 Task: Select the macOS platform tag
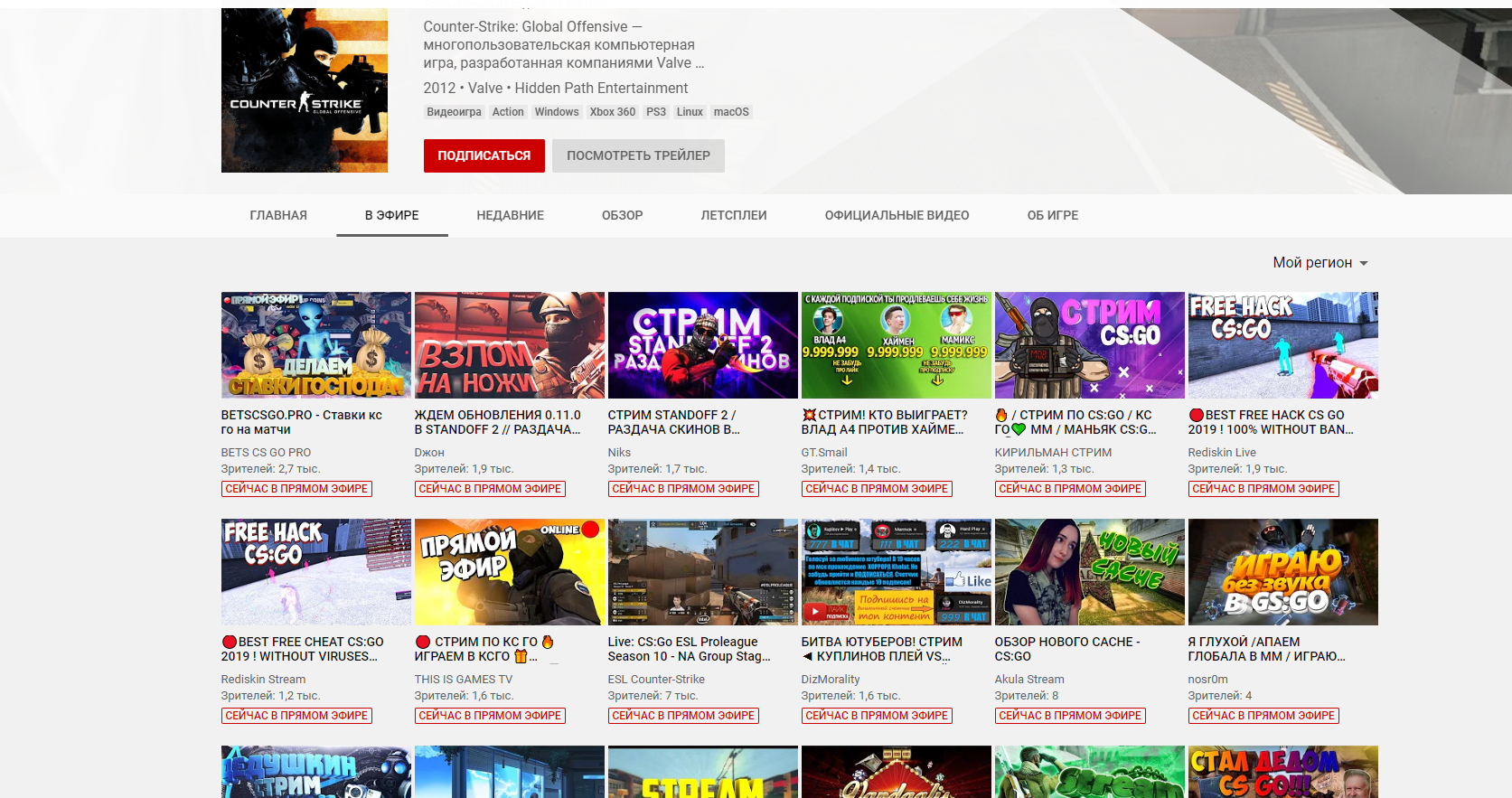click(x=730, y=112)
